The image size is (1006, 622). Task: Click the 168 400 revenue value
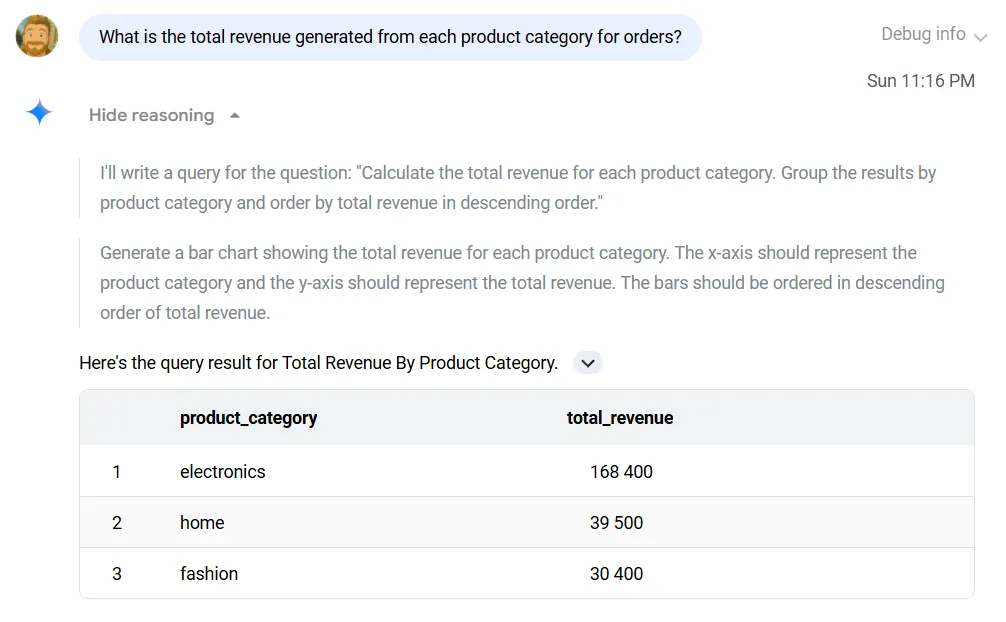pos(621,472)
